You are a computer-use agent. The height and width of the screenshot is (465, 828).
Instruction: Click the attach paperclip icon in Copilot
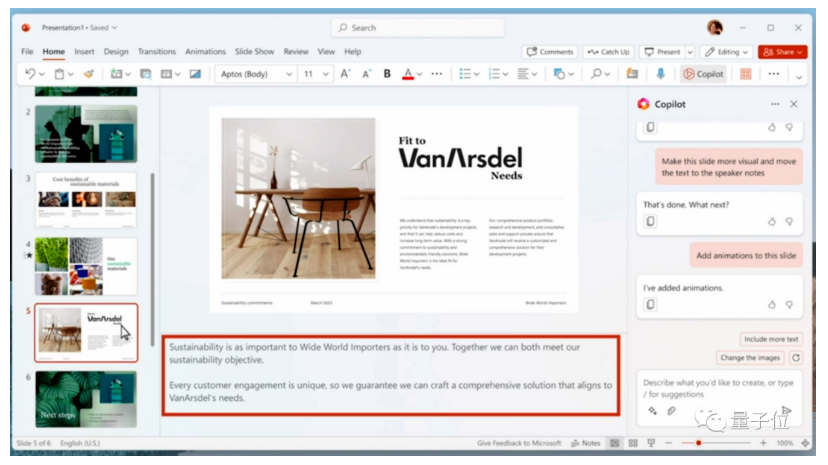click(671, 411)
